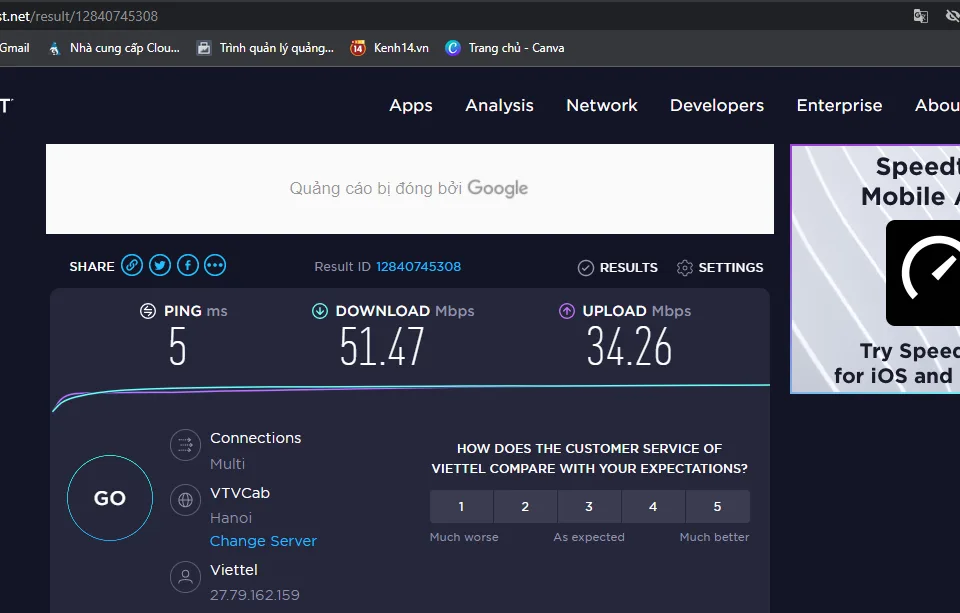Click the Results checkmark icon
Viewport: 960px width, 613px height.
586,268
